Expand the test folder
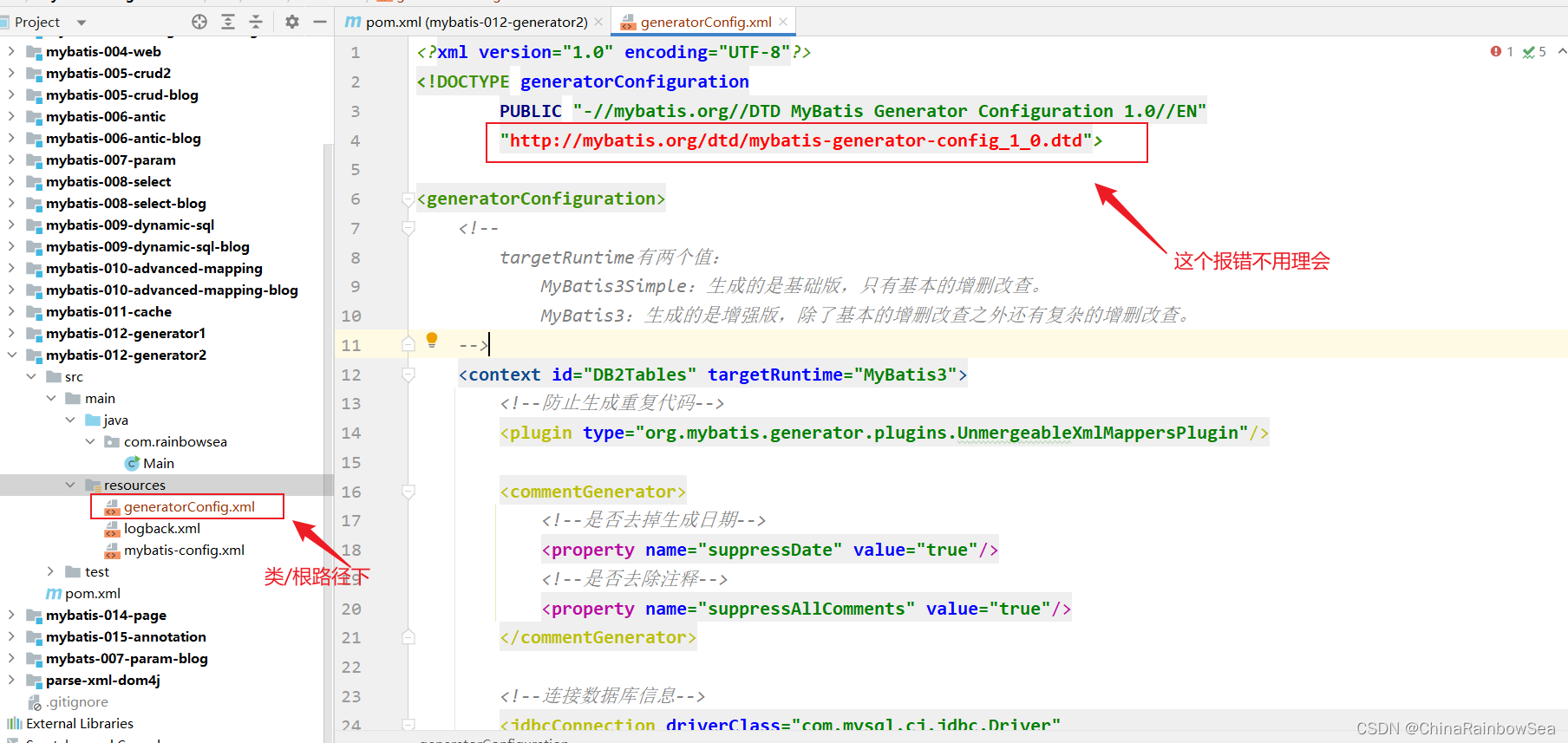 tap(50, 571)
